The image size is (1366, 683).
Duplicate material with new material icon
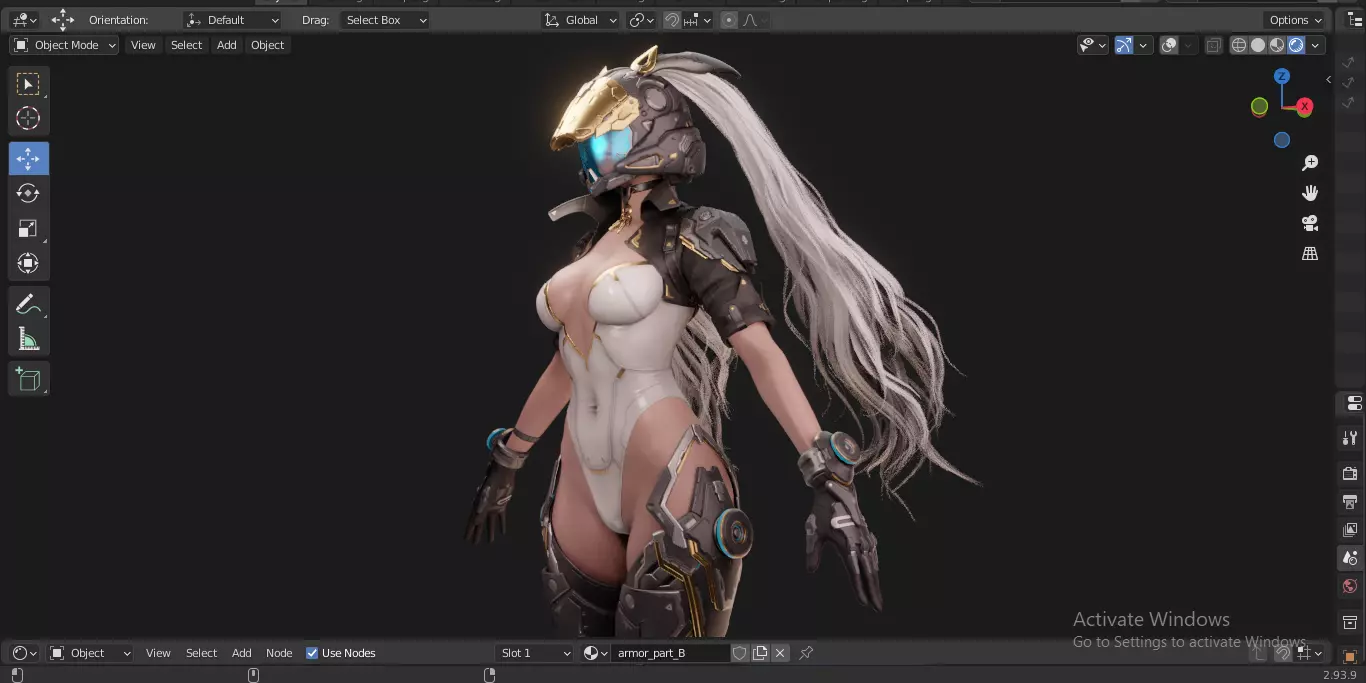tap(760, 653)
